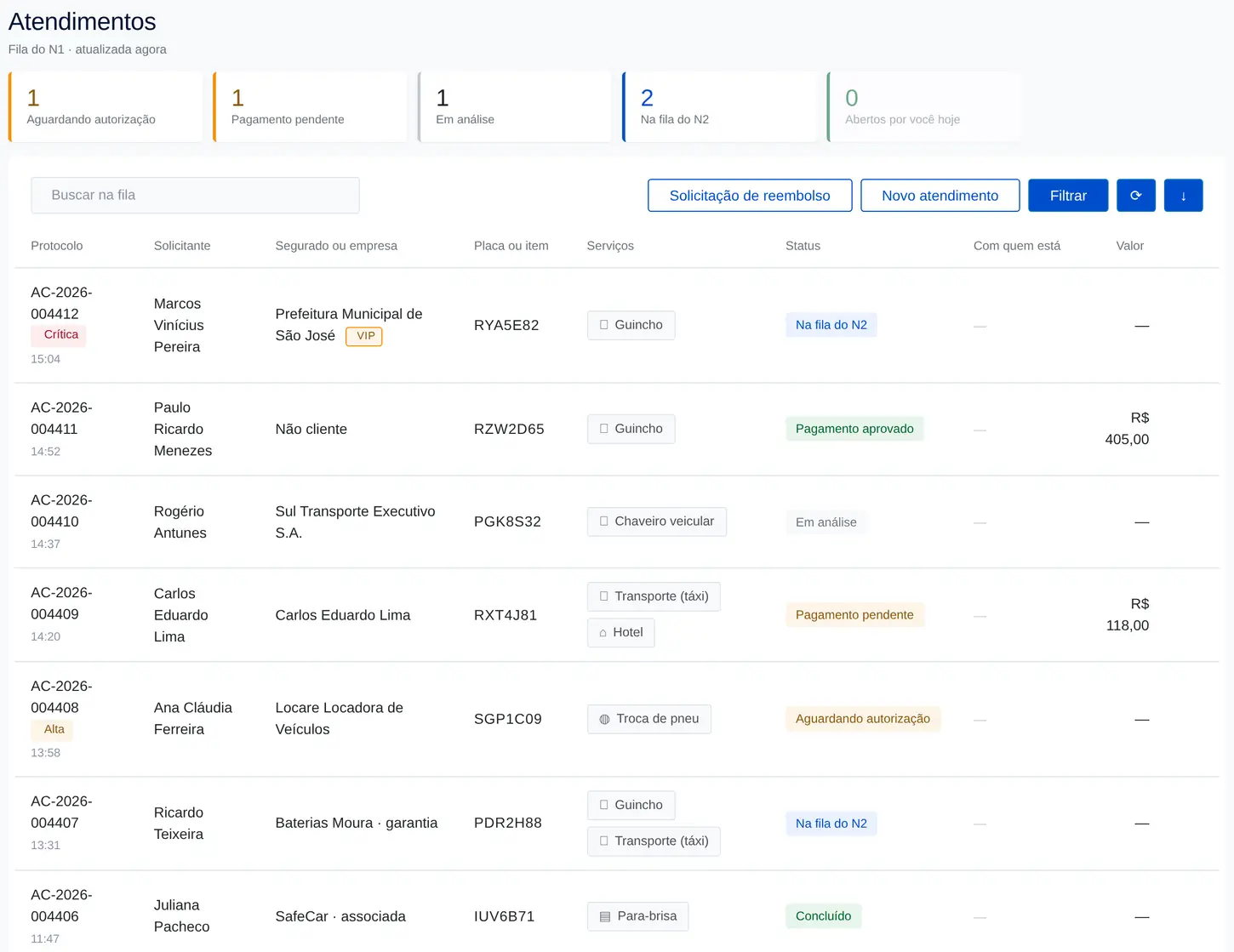
Task: Click the Pagamento aprovado status badge
Action: point(854,429)
